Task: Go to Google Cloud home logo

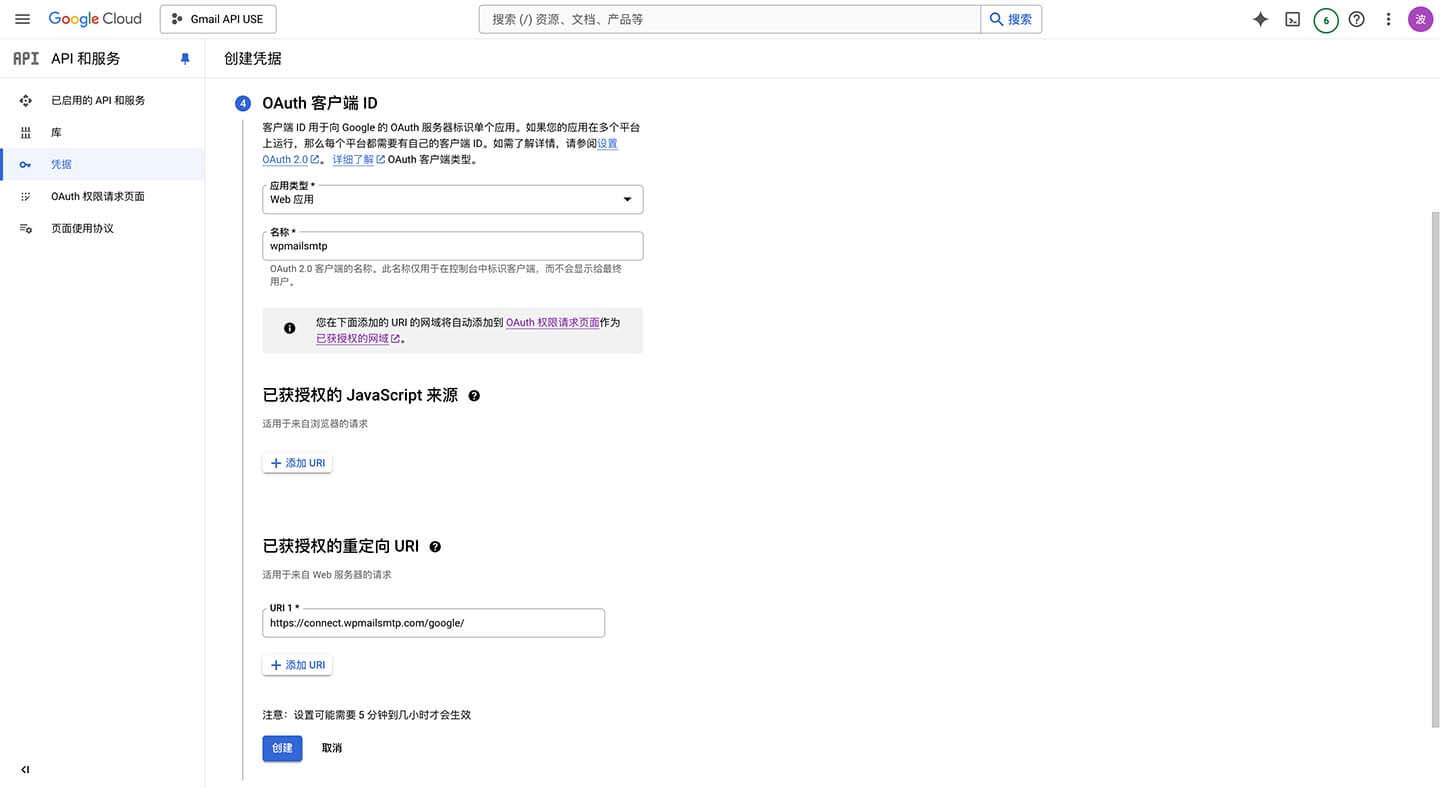Action: point(95,19)
